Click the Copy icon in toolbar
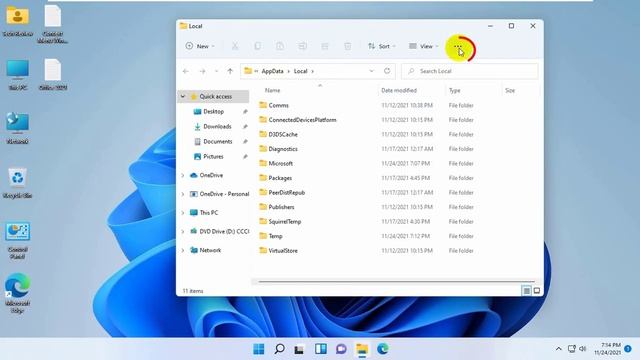640x360 pixels. coord(258,46)
